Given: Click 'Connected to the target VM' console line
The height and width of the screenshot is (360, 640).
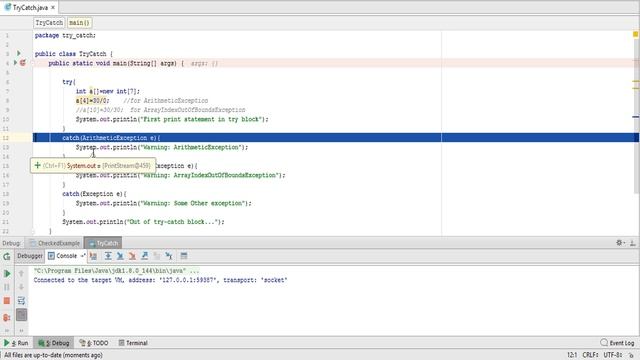Looking at the screenshot, I should [x=160, y=280].
